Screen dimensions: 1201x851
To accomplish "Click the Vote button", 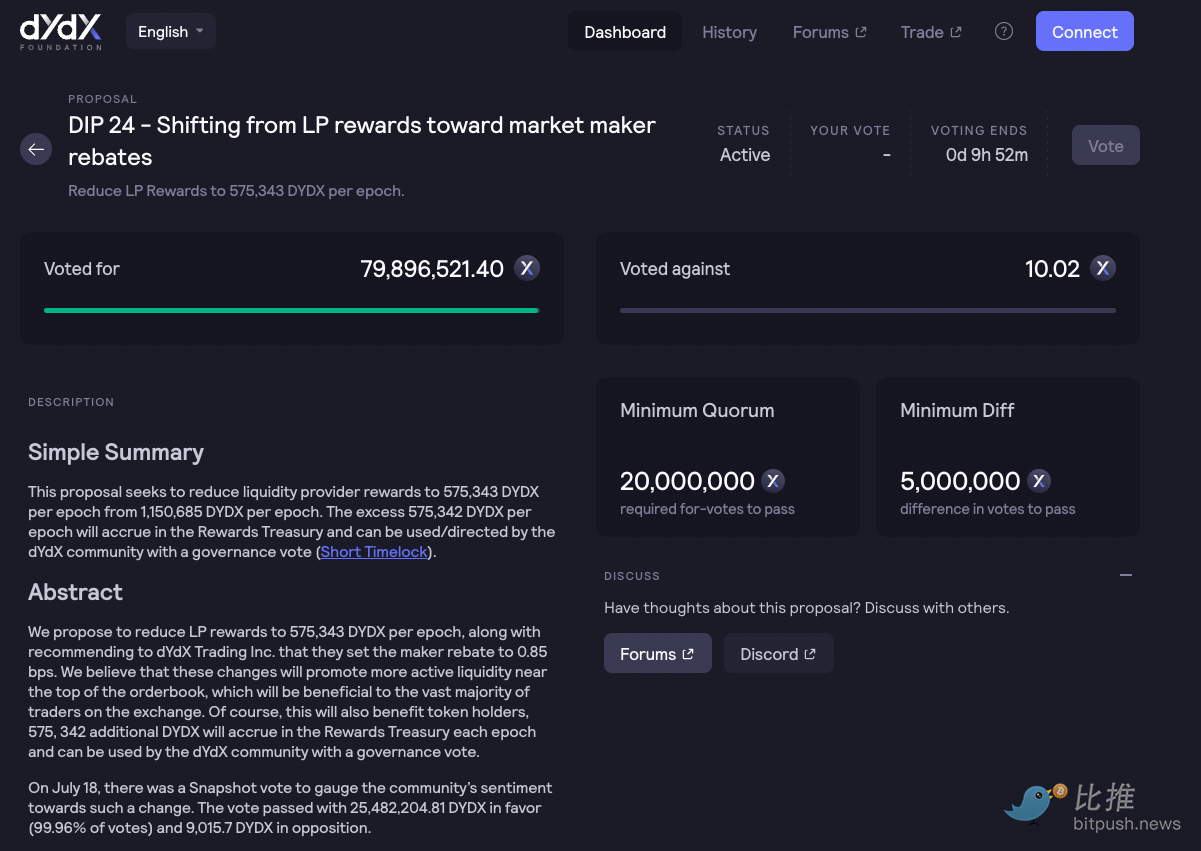I will (x=1106, y=146).
